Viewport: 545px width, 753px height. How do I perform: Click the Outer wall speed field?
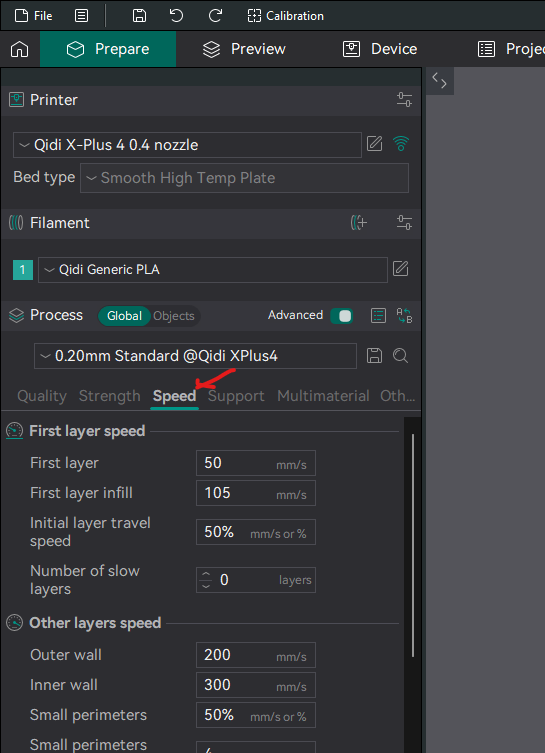tap(256, 655)
